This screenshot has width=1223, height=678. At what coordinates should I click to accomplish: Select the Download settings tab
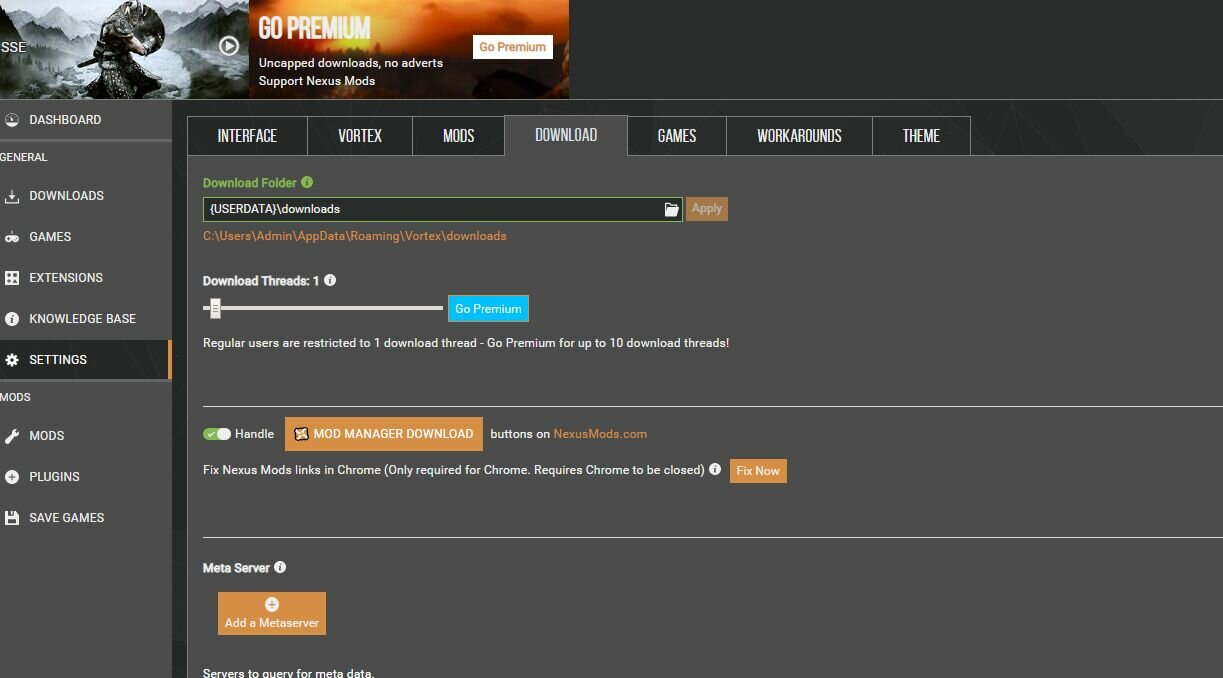point(566,135)
